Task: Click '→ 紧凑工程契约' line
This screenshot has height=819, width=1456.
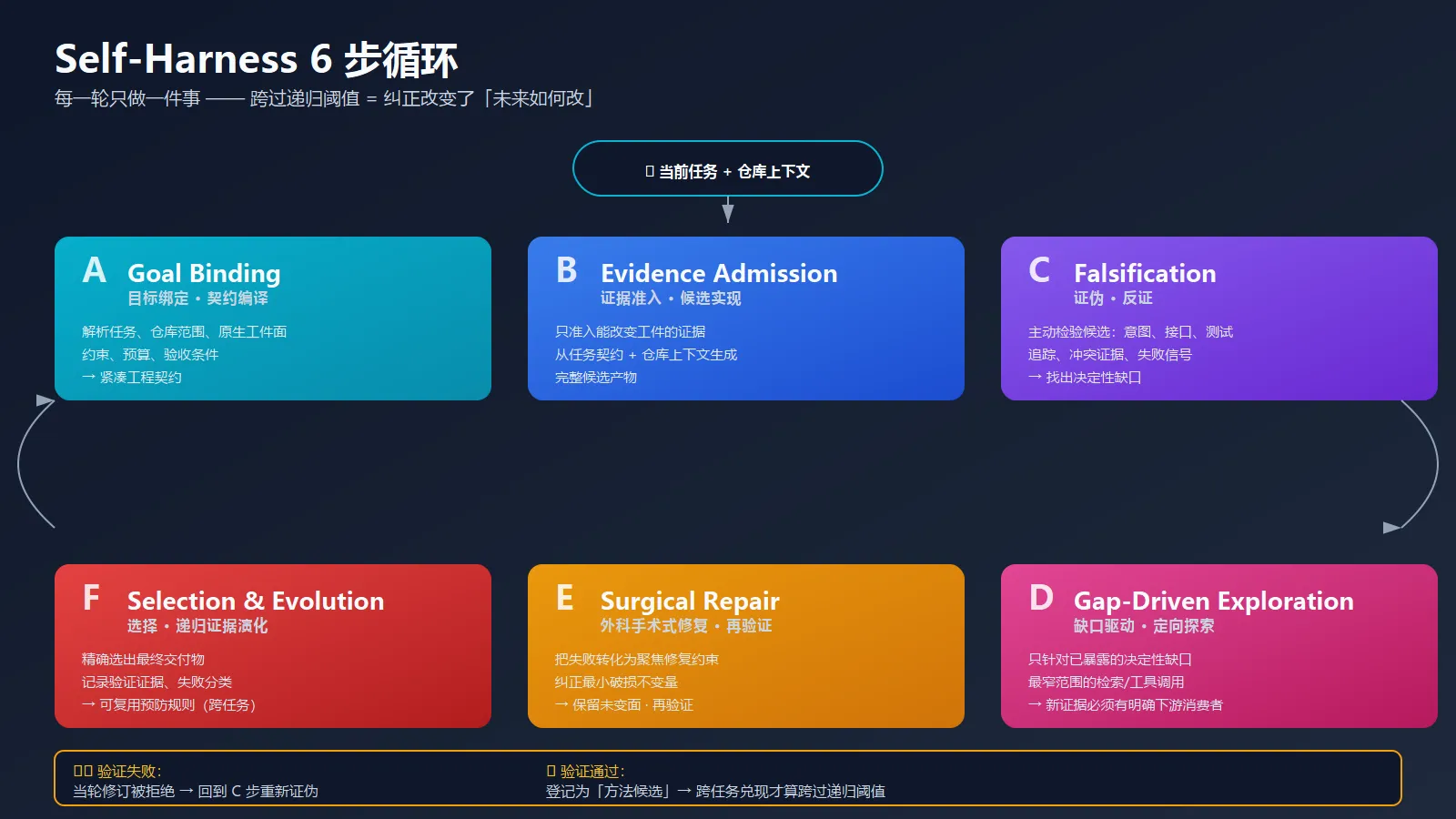Action: (x=132, y=378)
